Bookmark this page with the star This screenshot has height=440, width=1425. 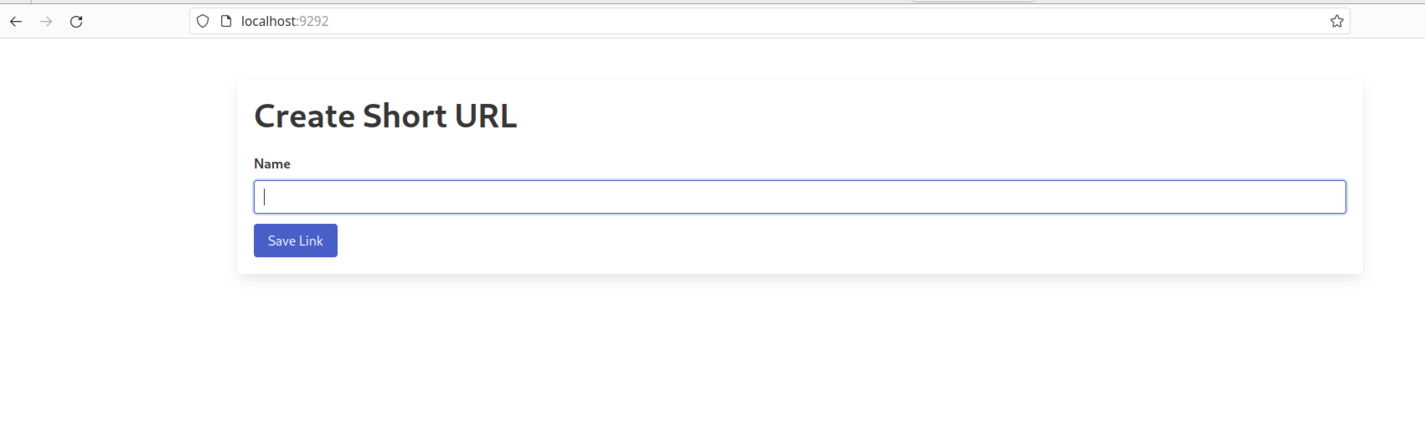(1336, 21)
